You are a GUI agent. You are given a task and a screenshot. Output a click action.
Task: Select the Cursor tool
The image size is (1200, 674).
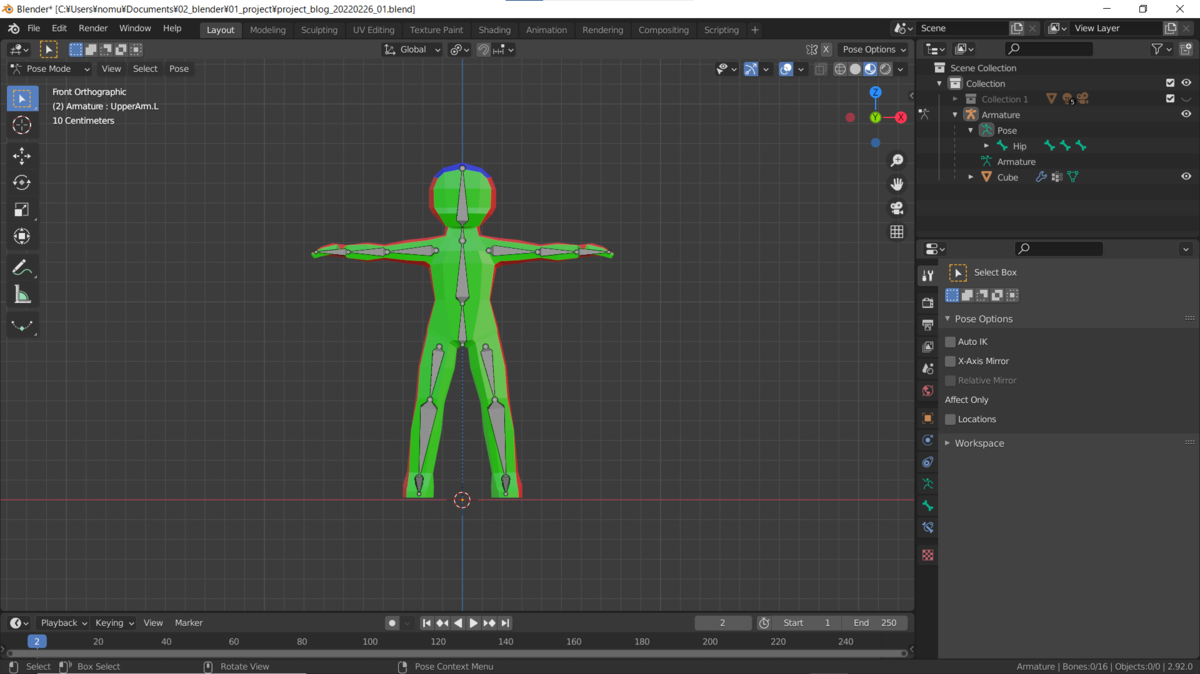(x=22, y=125)
